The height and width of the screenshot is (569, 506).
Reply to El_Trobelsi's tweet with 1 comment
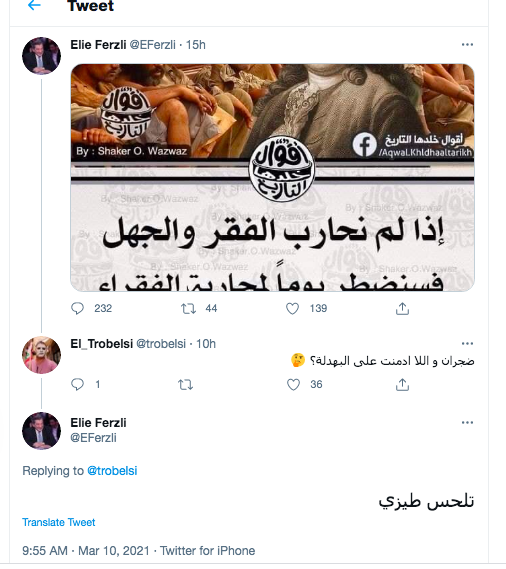pos(77,384)
